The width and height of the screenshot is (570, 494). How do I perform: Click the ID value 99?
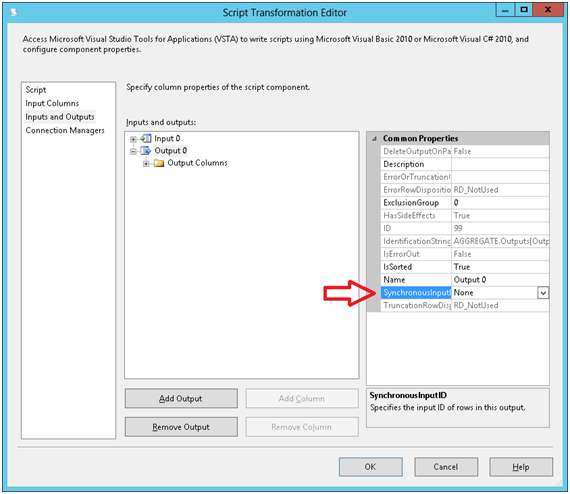[500, 228]
